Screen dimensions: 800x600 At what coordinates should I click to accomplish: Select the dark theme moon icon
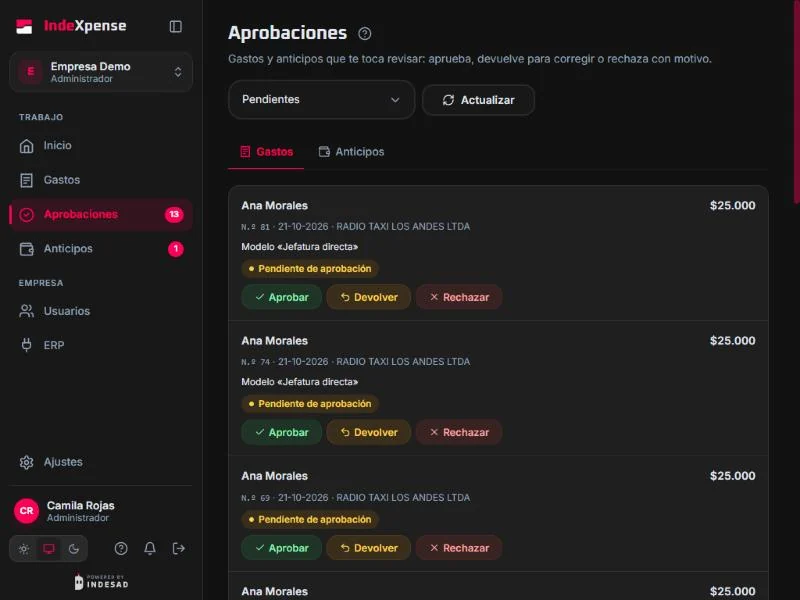[74, 549]
